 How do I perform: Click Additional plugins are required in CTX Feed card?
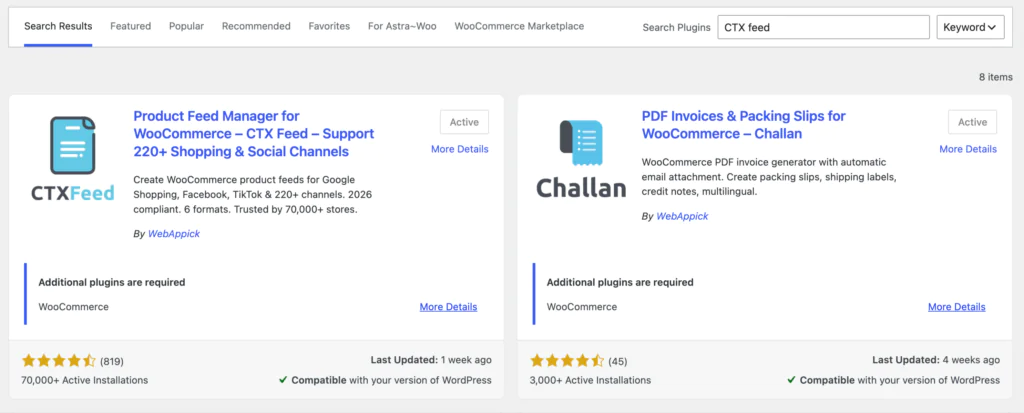[112, 283]
